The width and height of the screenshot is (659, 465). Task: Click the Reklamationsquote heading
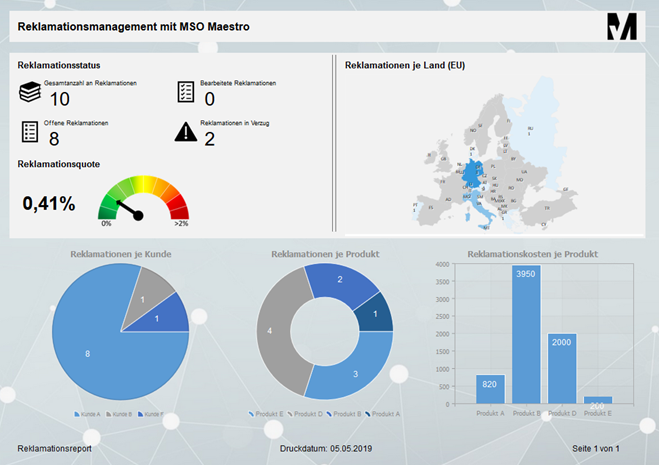pos(59,164)
